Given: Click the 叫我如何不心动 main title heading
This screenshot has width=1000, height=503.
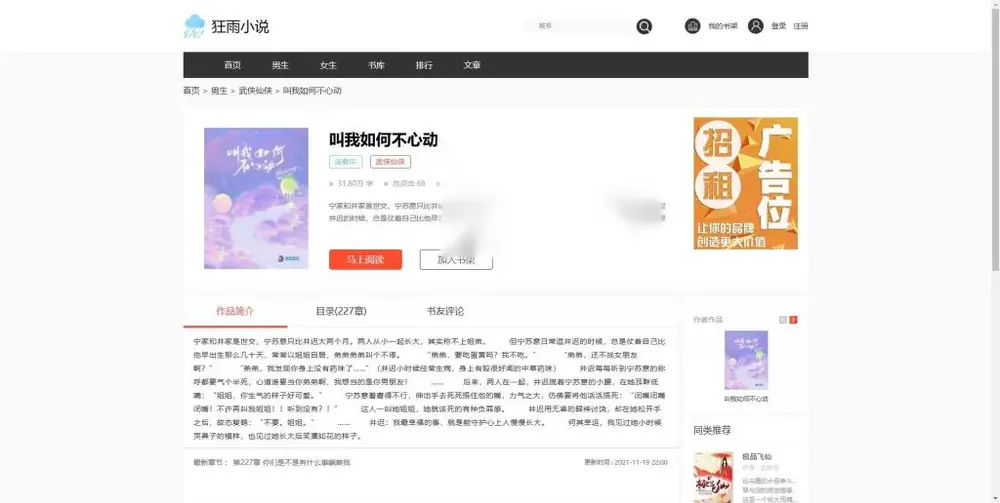Looking at the screenshot, I should tap(383, 140).
